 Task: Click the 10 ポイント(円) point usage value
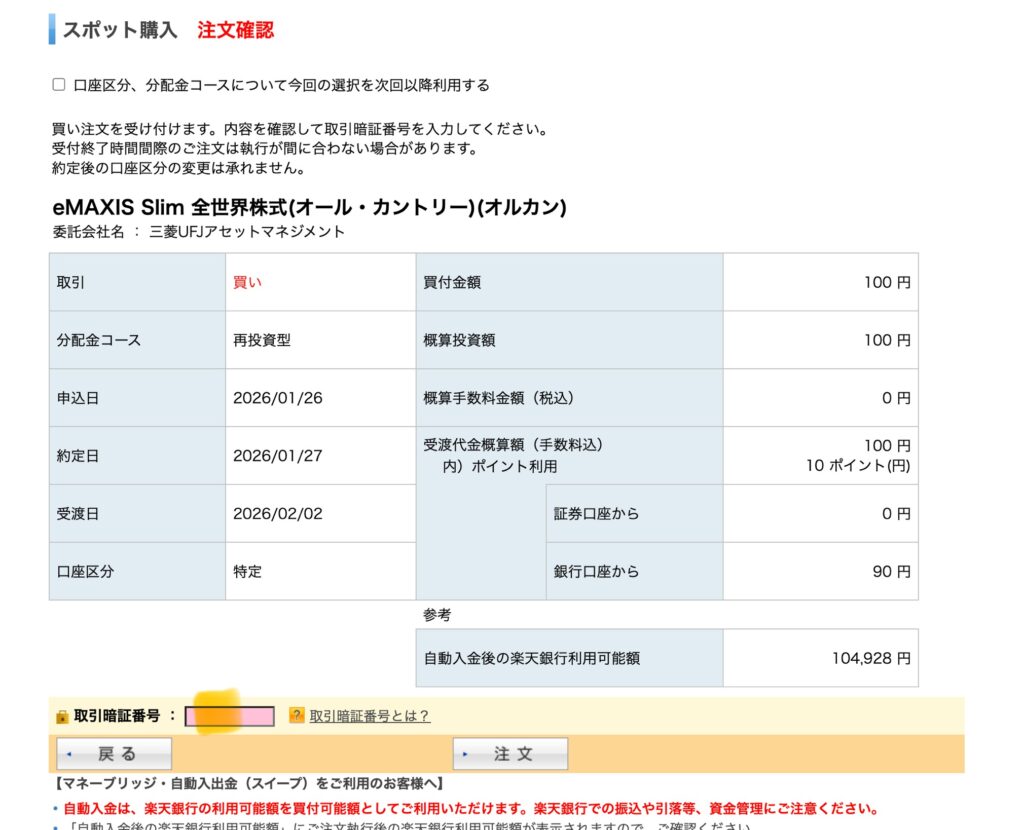858,466
